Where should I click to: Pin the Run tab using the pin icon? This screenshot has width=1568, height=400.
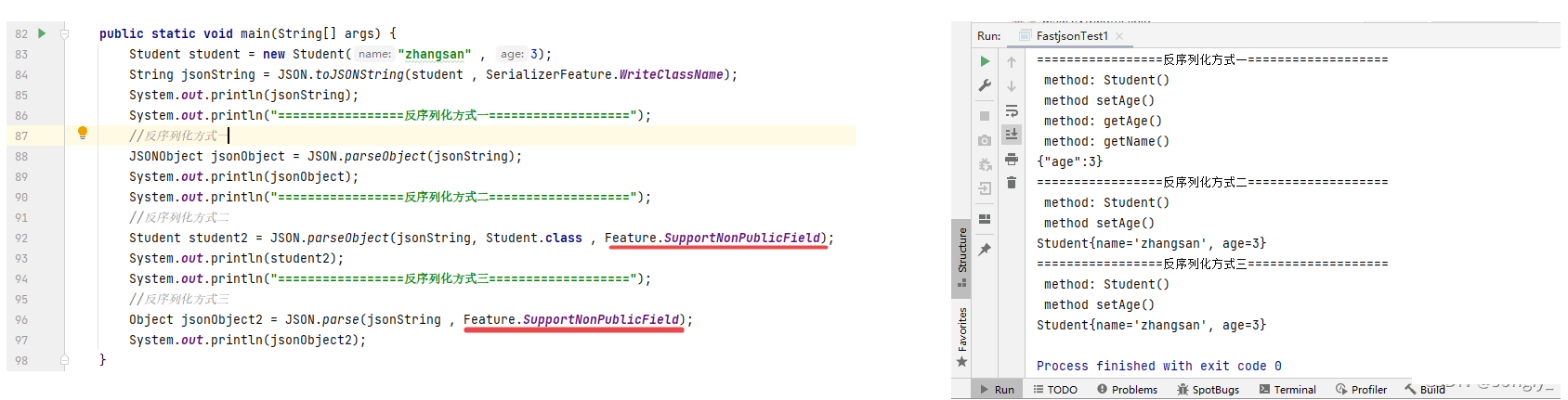[985, 250]
